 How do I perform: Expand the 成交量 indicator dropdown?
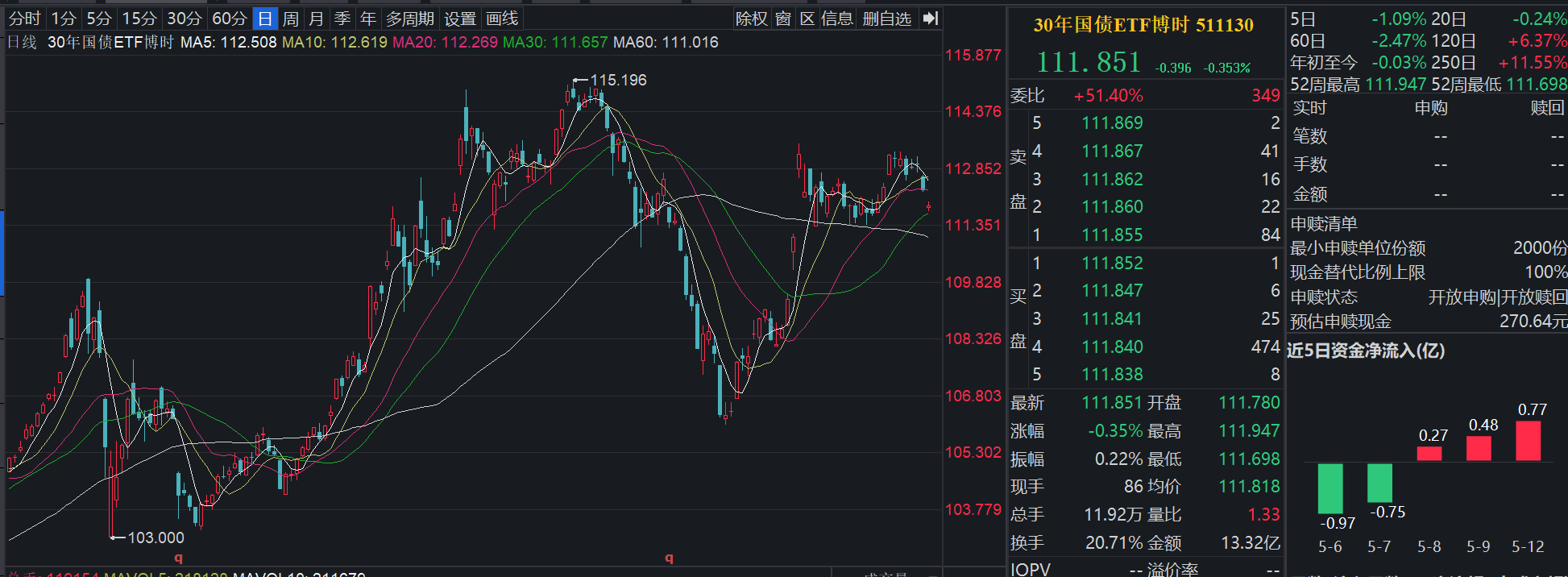coord(894,574)
